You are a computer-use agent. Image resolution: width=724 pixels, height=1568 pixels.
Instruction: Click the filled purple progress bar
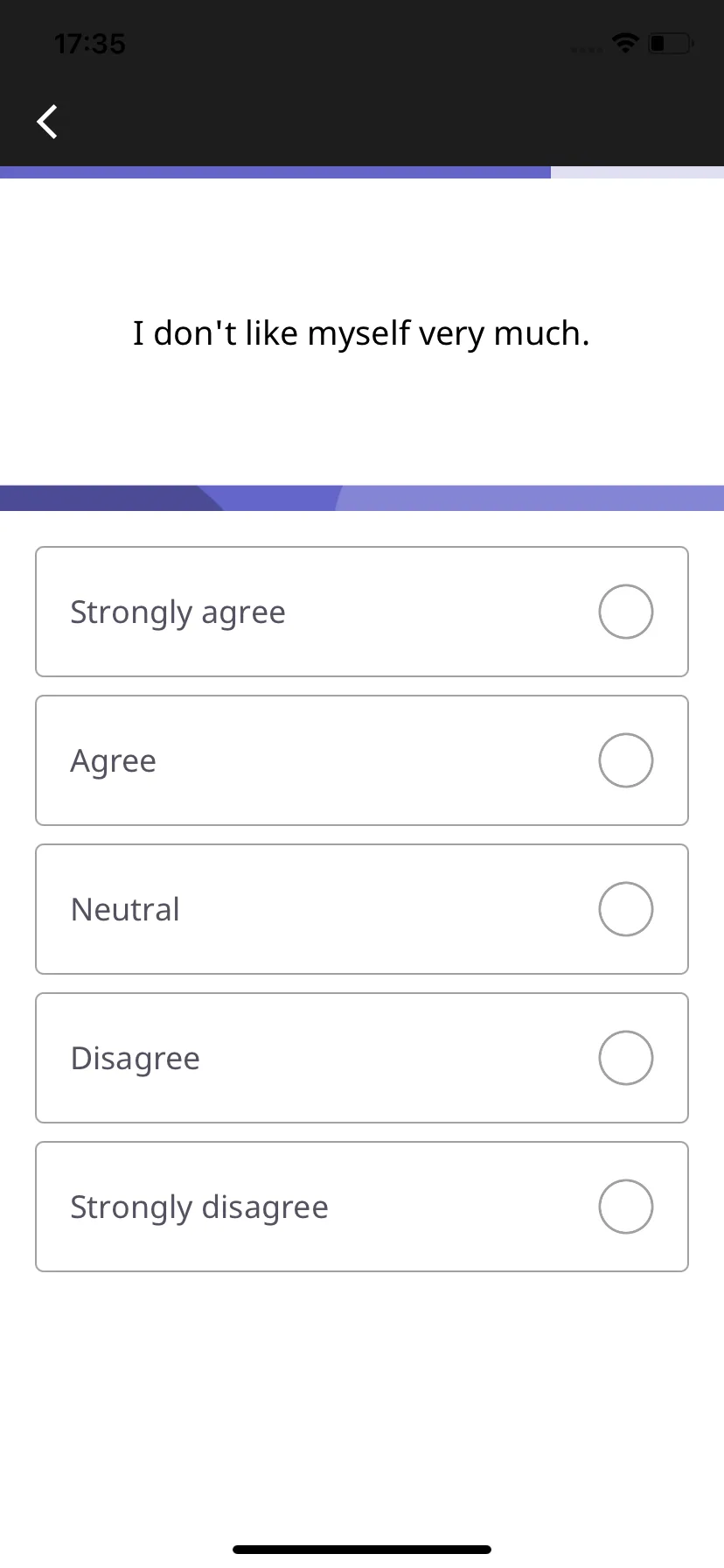coord(275,172)
